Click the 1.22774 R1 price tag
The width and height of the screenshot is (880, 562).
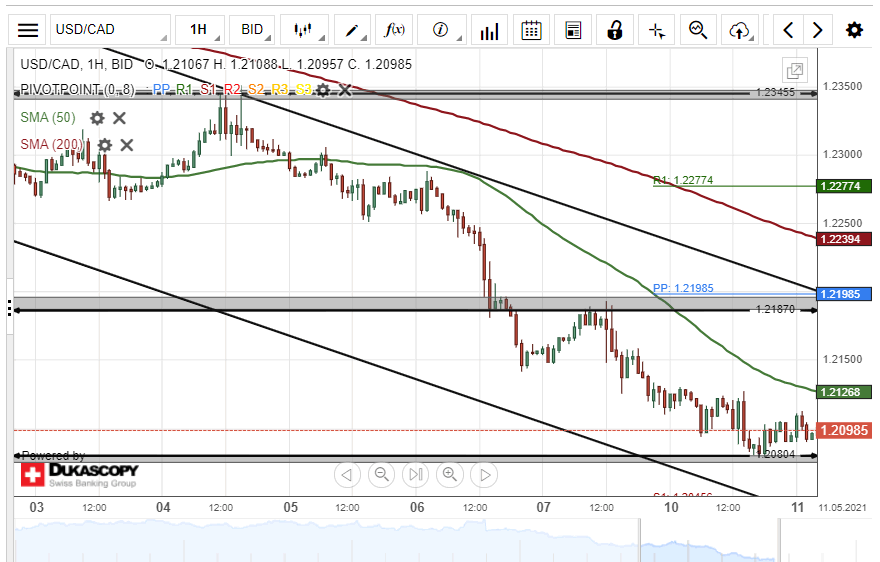tap(844, 186)
